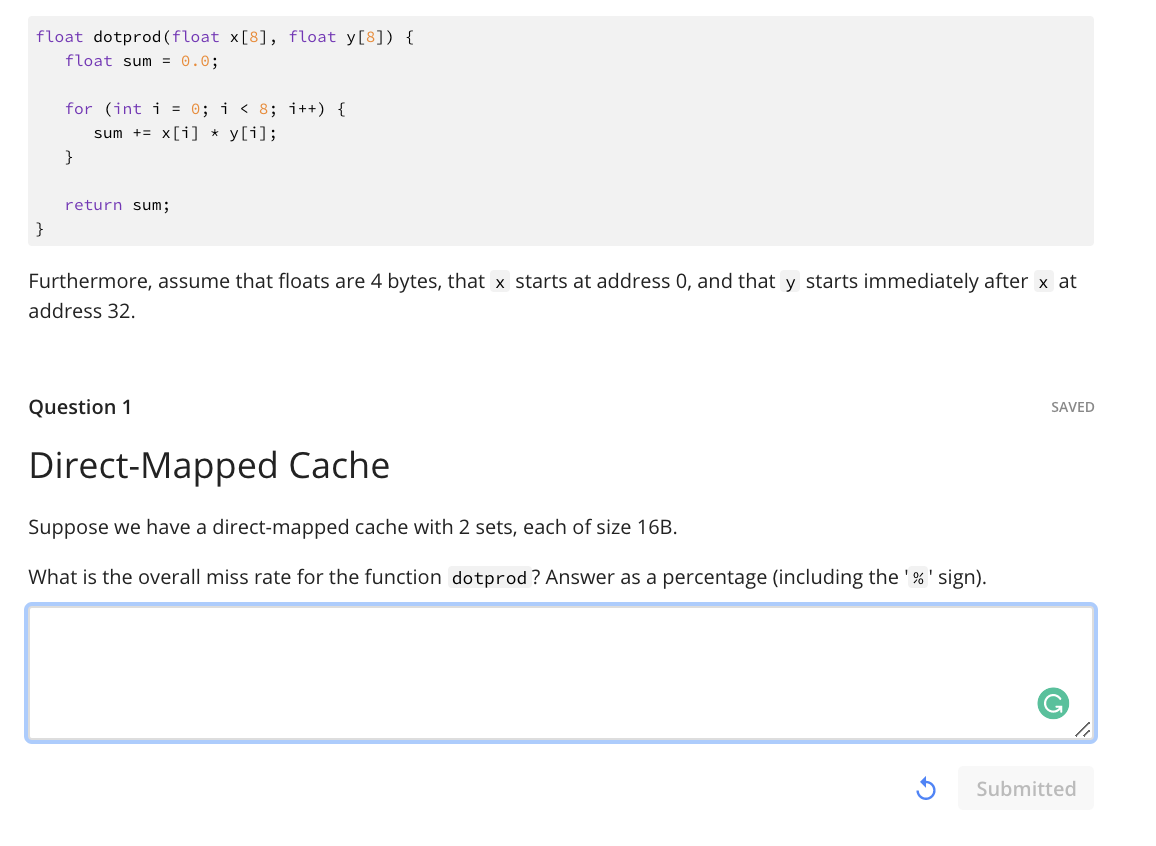The width and height of the screenshot is (1156, 846).
Task: Select the Direct-Mapped Cache title
Action: point(209,465)
